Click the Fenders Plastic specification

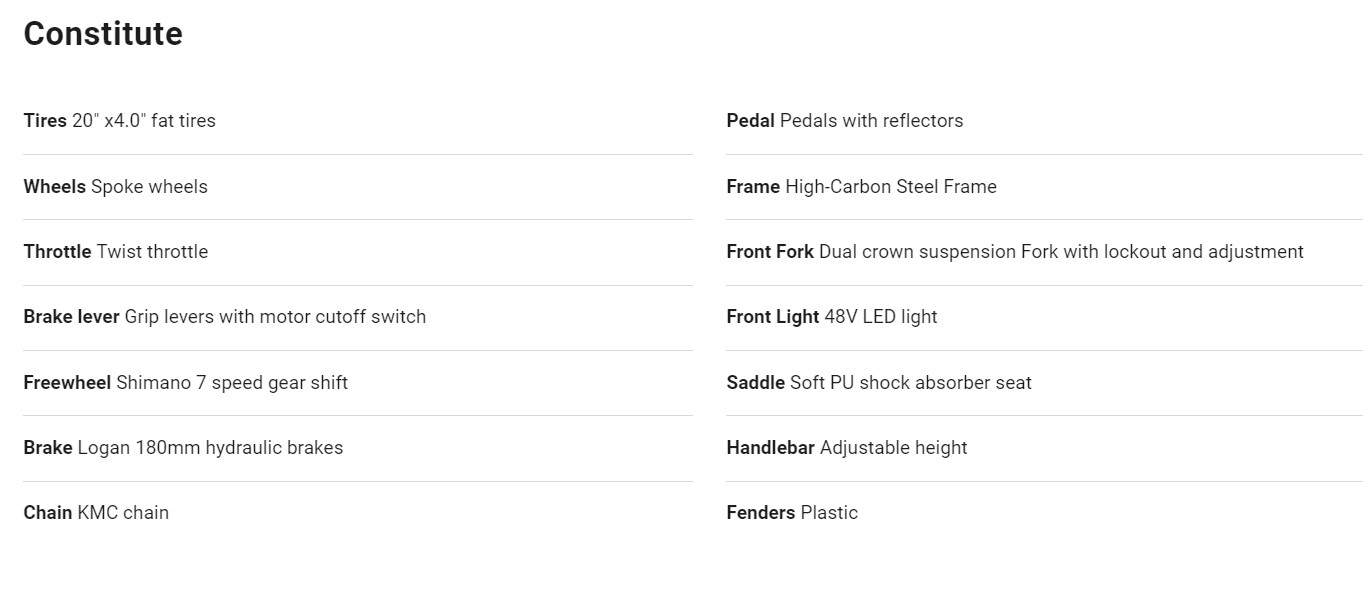click(x=792, y=513)
